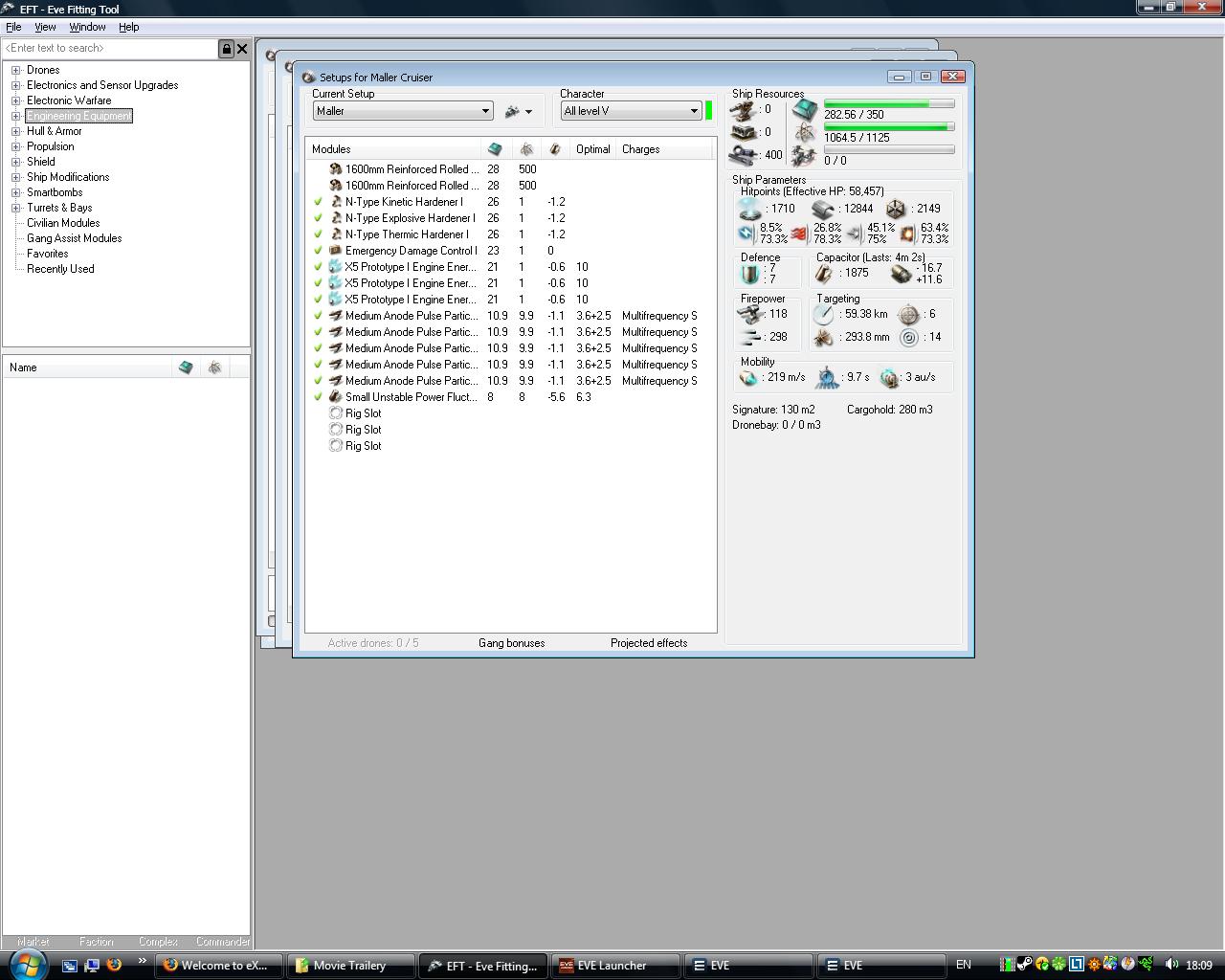Click the CPU usage bar showing 282.56 / 350
The image size is (1225, 980).
[889, 103]
